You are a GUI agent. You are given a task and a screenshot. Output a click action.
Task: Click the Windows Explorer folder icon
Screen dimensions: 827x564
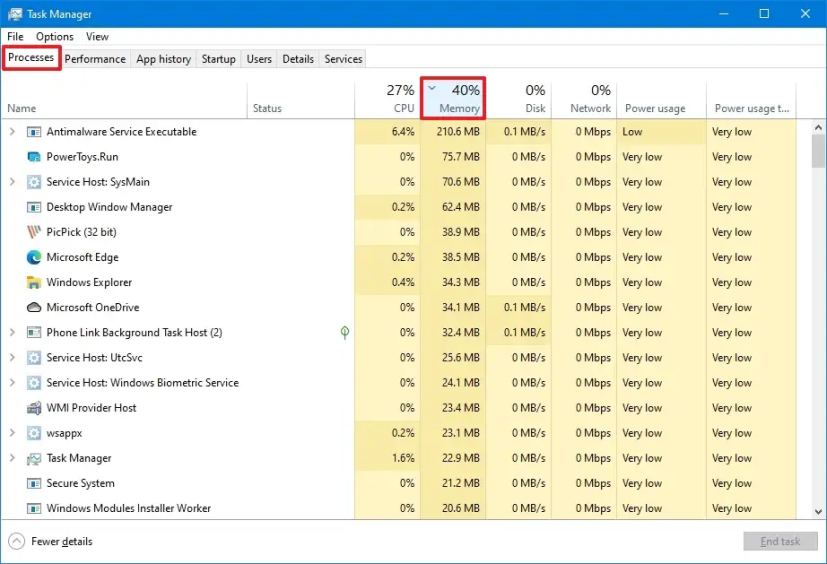(x=34, y=282)
